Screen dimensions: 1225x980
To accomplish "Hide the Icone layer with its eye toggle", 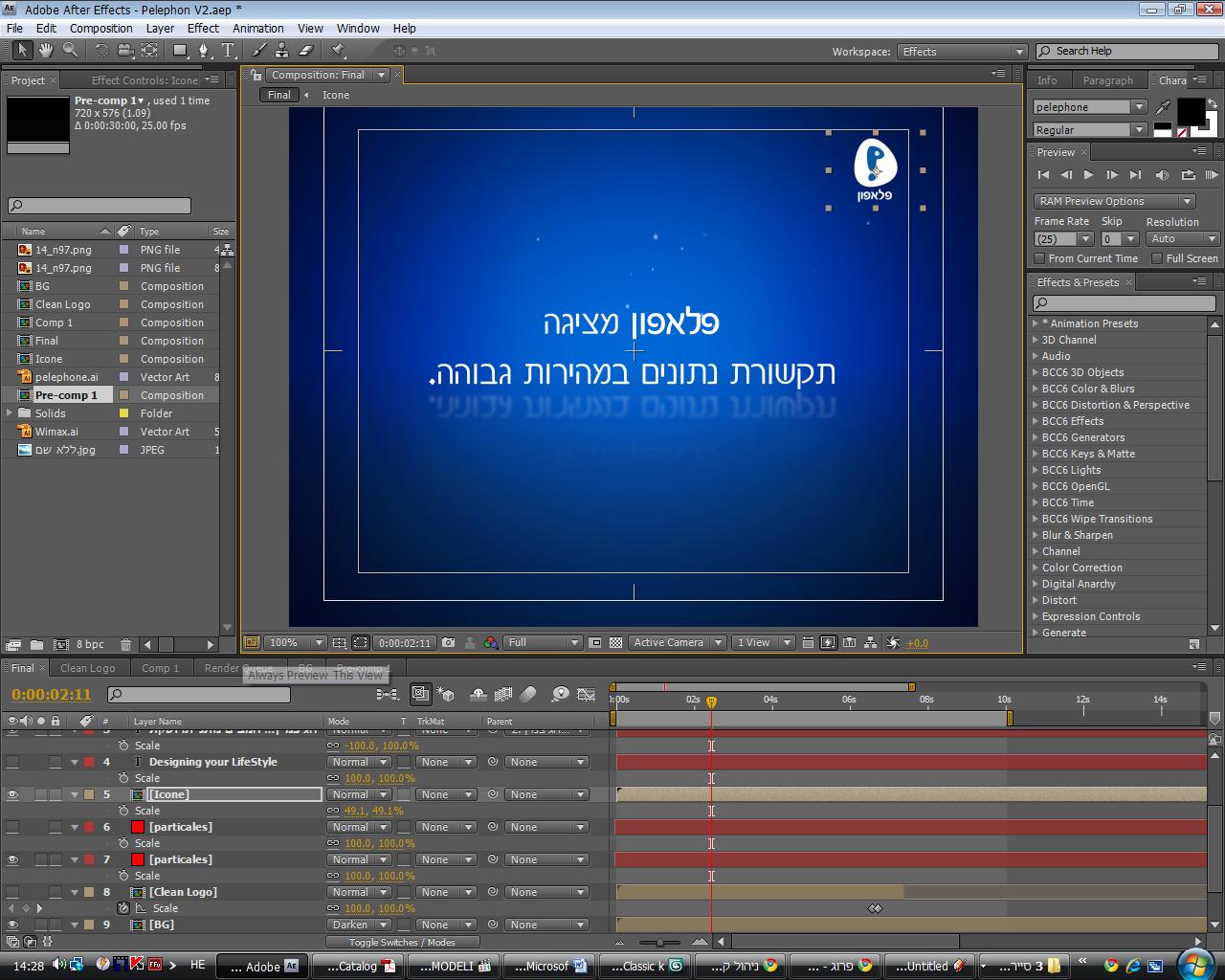I will 12,794.
